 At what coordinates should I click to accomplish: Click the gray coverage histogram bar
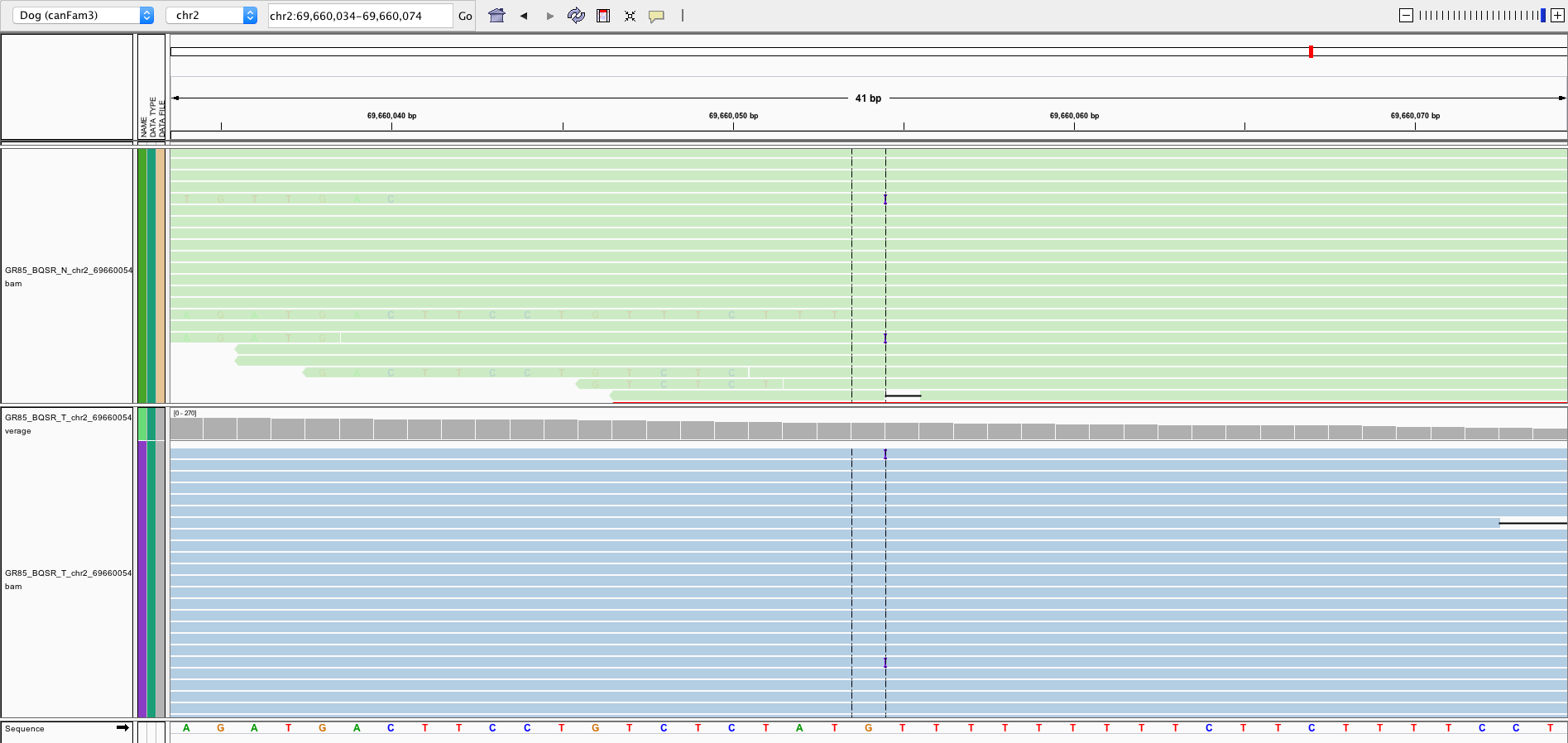click(x=868, y=430)
